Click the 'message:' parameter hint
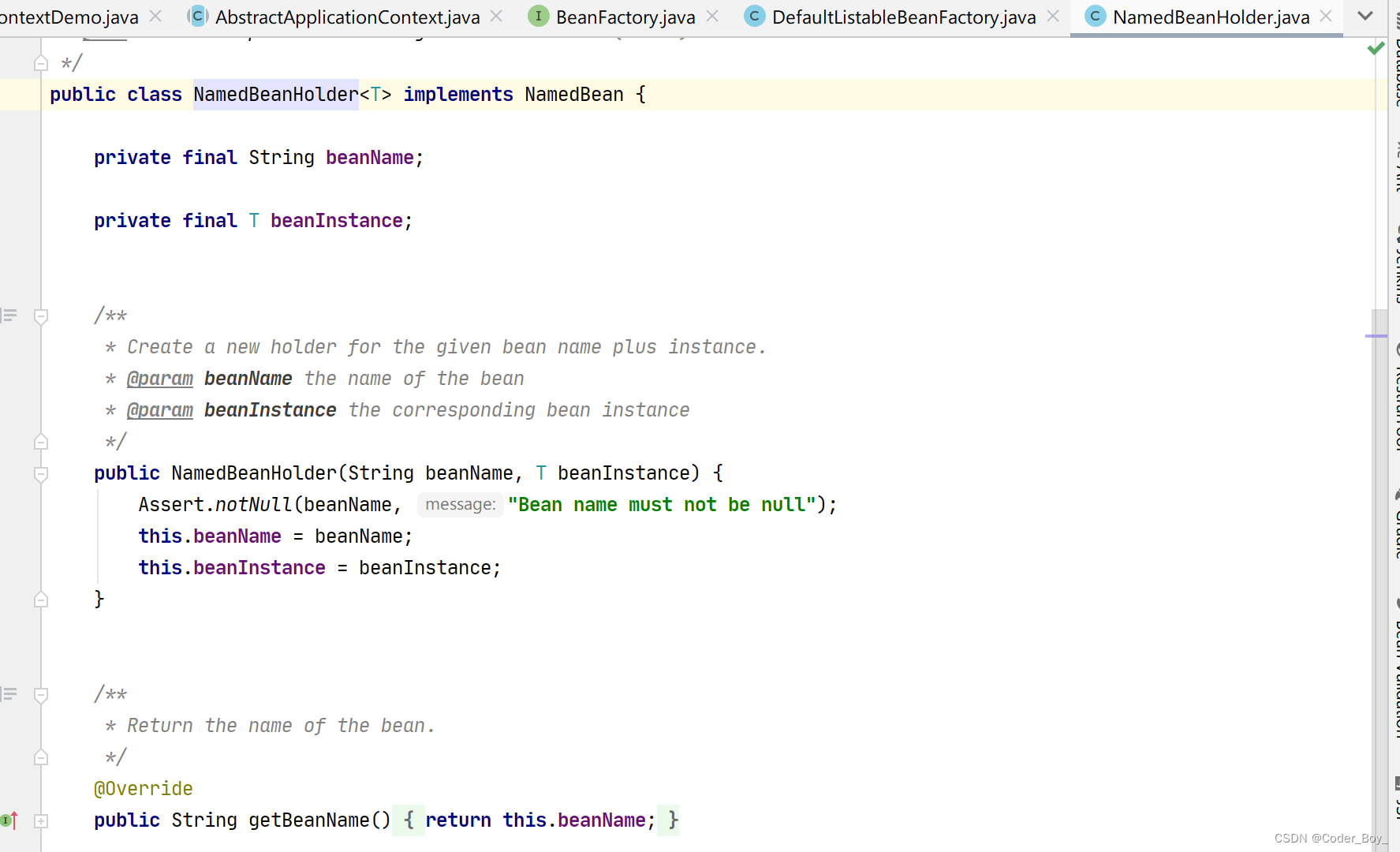The height and width of the screenshot is (852, 1400). point(461,505)
